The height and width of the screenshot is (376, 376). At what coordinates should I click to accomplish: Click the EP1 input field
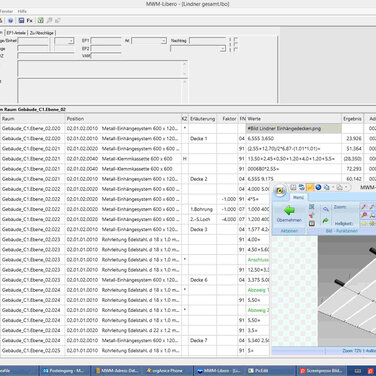point(106,41)
